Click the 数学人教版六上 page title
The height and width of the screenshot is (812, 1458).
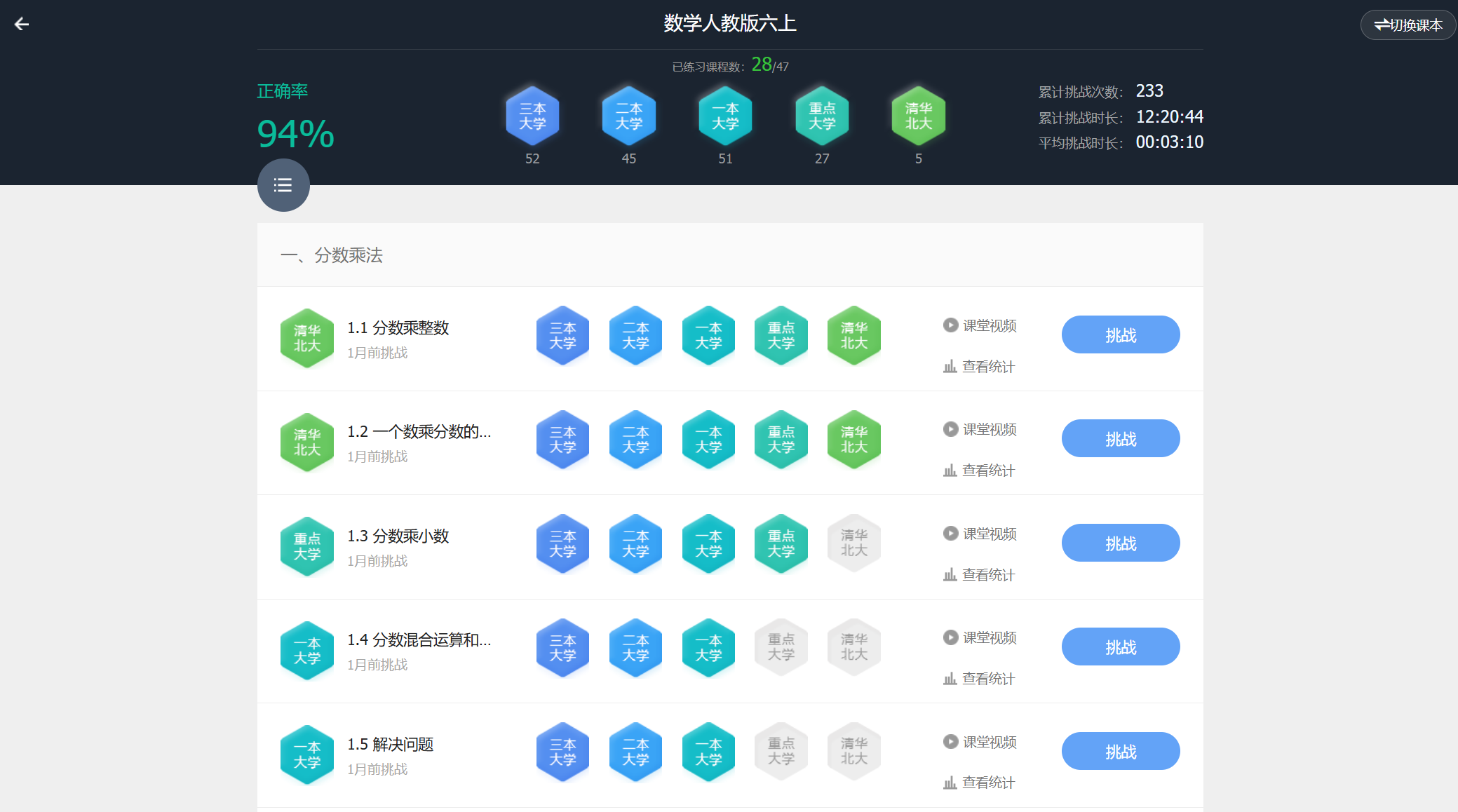pos(729,23)
